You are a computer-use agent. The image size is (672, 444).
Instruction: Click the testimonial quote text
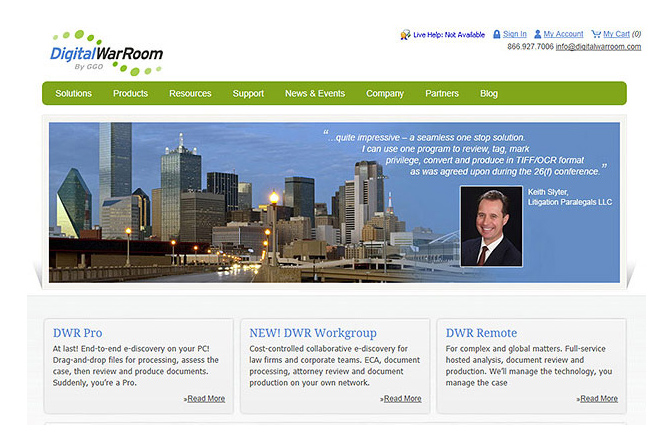tap(465, 154)
